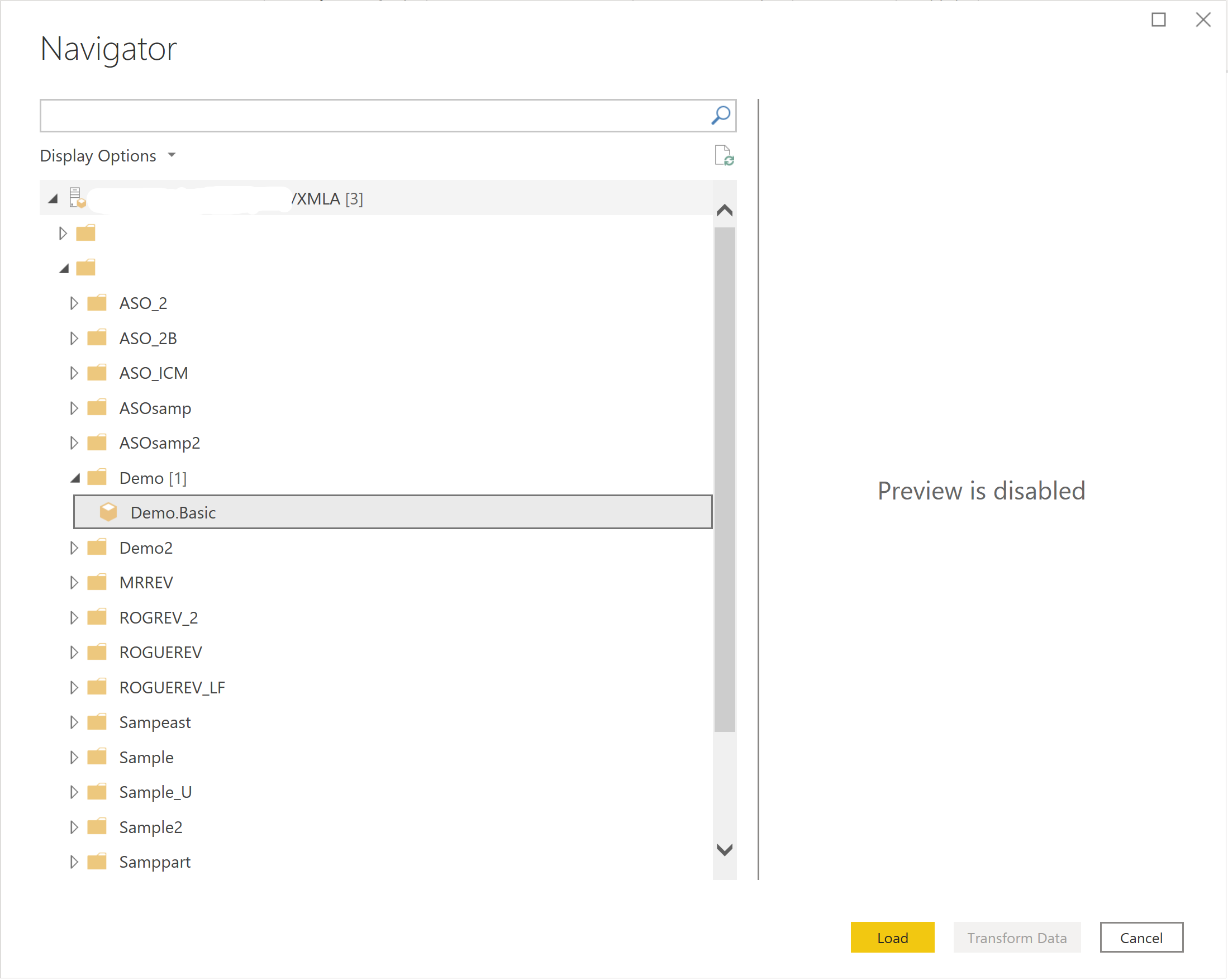Screen dimensions: 1228x980
Task: Click the Transform Data button
Action: point(1017,938)
